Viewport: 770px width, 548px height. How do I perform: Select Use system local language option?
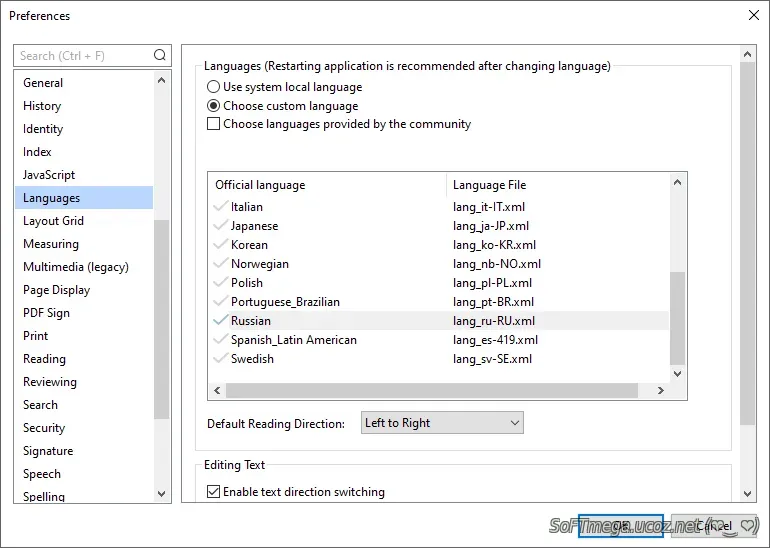[214, 87]
